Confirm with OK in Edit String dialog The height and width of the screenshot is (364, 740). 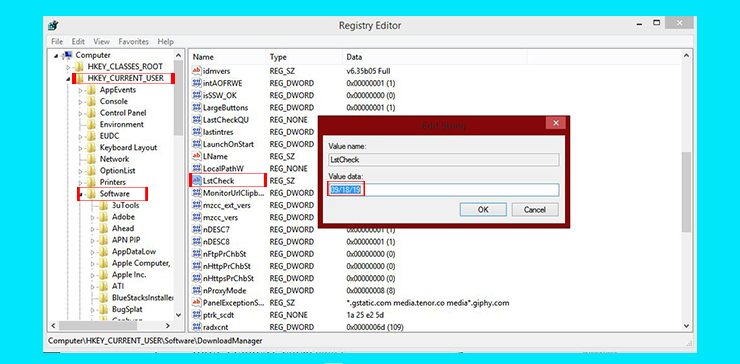pos(483,210)
